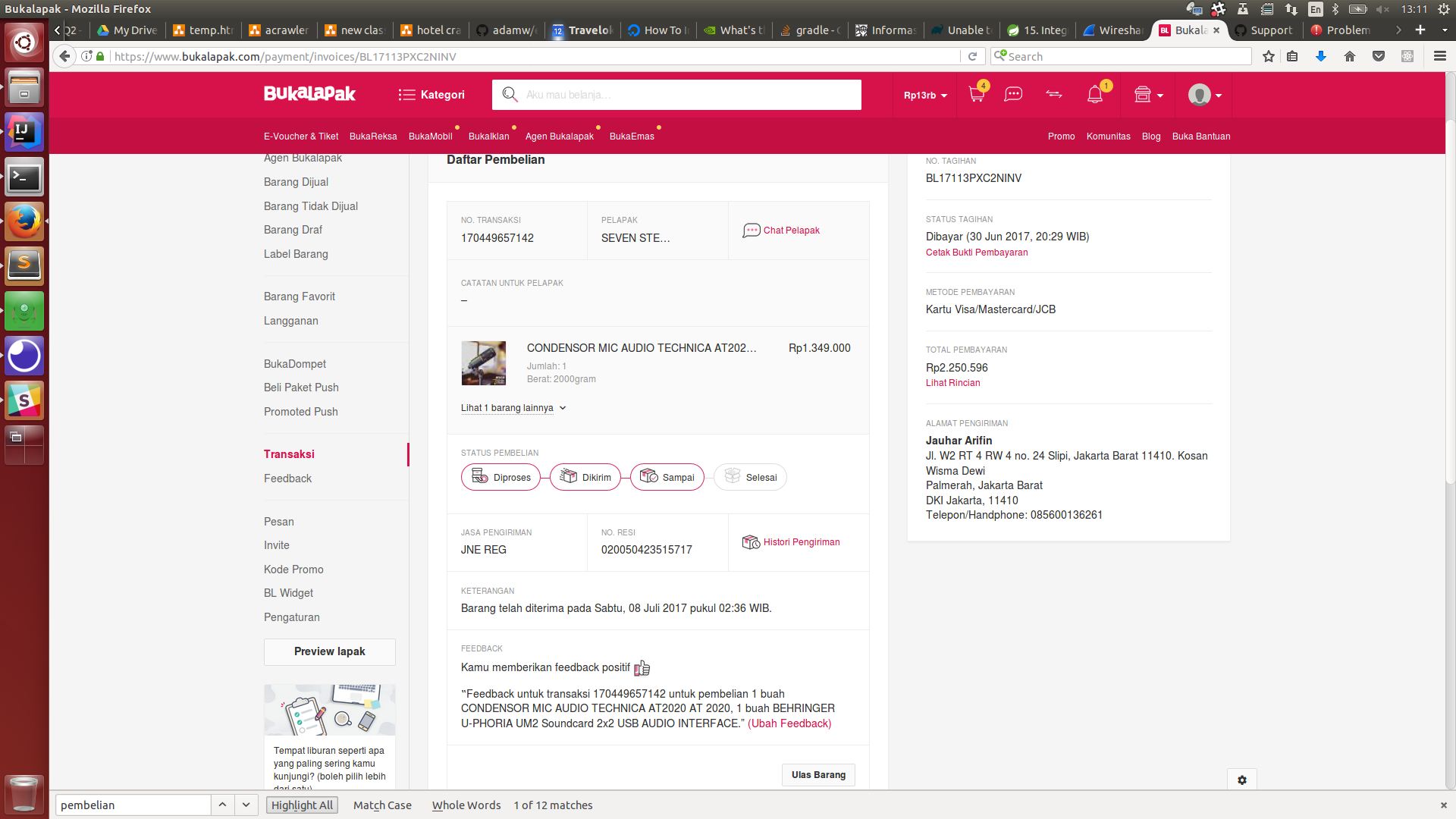Open Slack from the launcher

[24, 400]
